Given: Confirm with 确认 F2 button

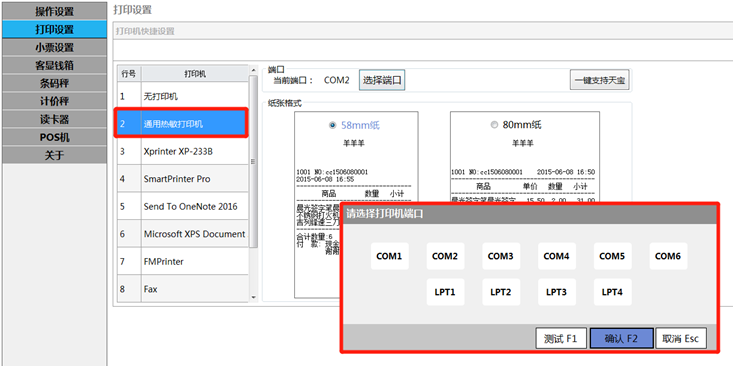Looking at the screenshot, I should click(x=621, y=338).
